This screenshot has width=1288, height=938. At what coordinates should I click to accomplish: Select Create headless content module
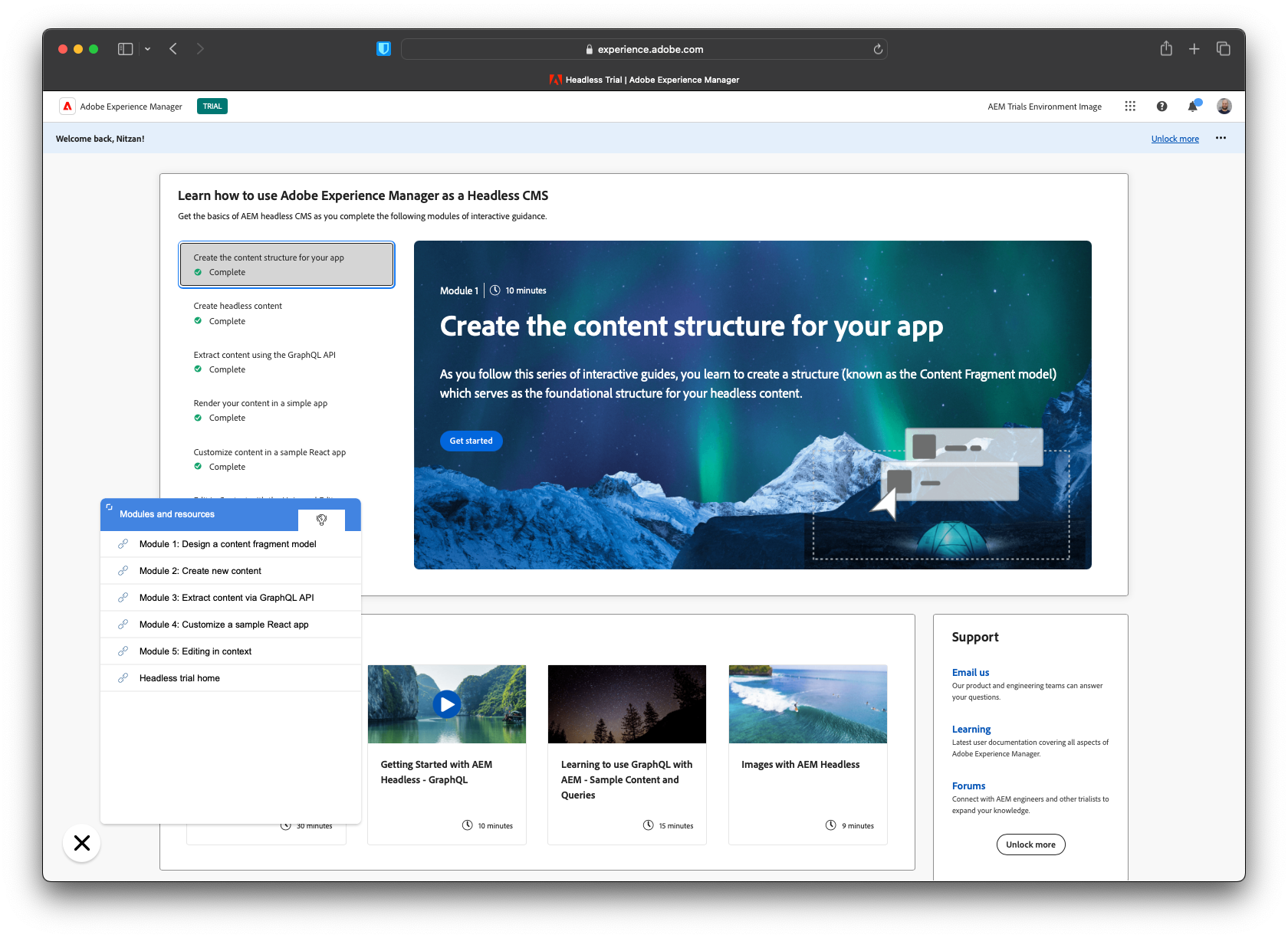[287, 313]
